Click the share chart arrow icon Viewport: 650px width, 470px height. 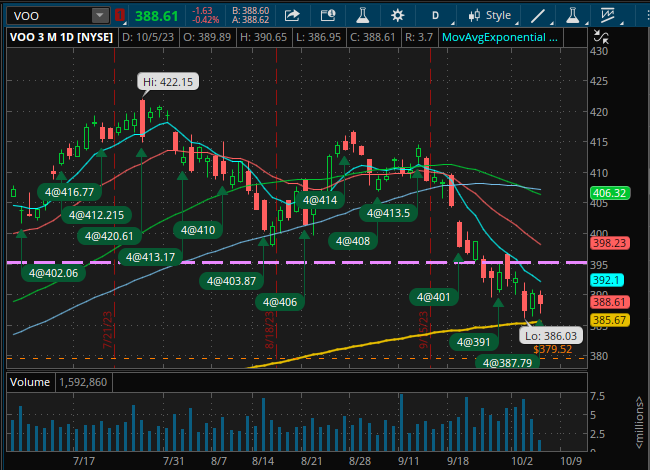click(x=292, y=16)
